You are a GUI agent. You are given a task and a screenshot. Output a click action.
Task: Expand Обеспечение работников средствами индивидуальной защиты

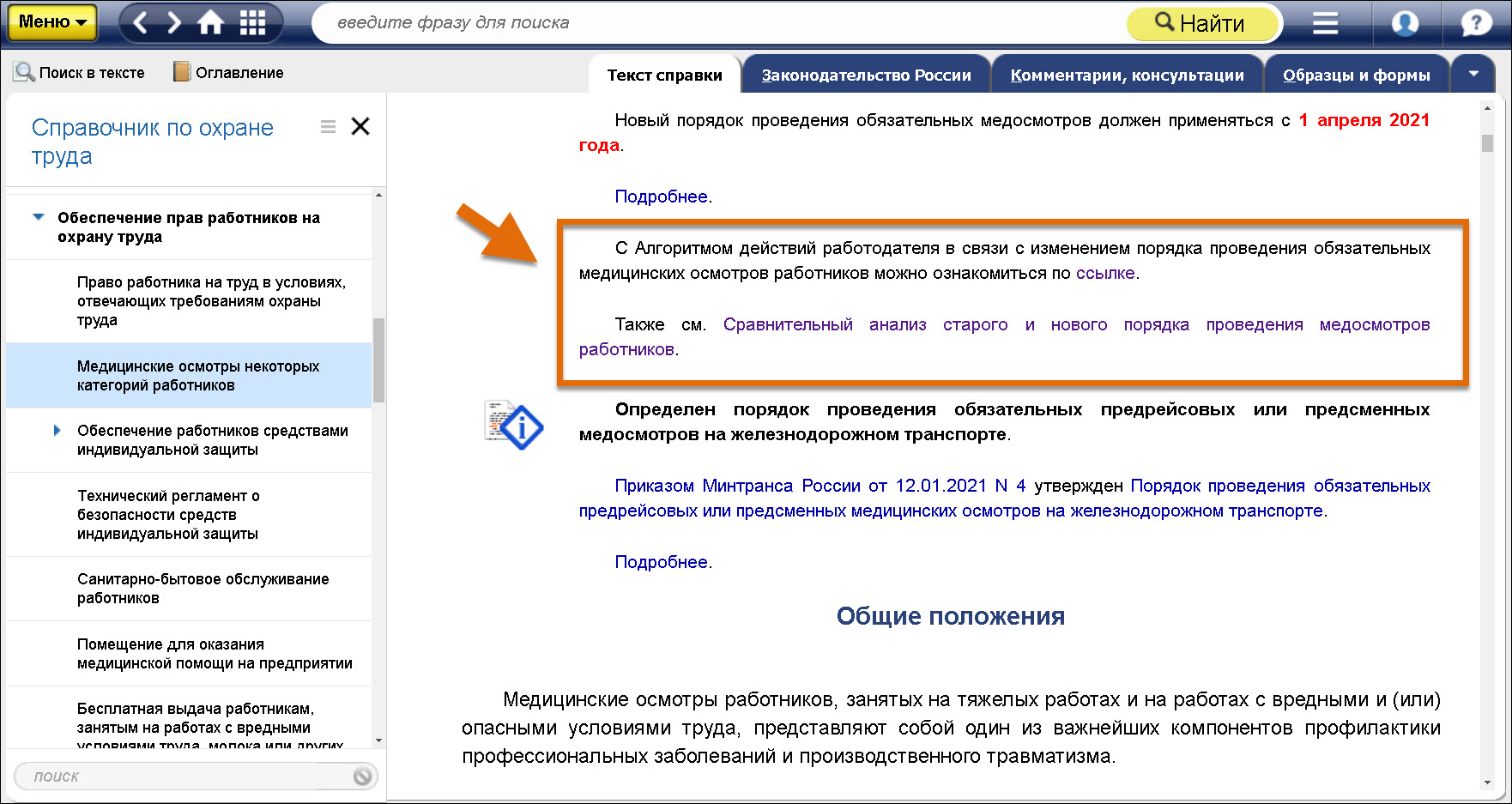pyautogui.click(x=57, y=430)
